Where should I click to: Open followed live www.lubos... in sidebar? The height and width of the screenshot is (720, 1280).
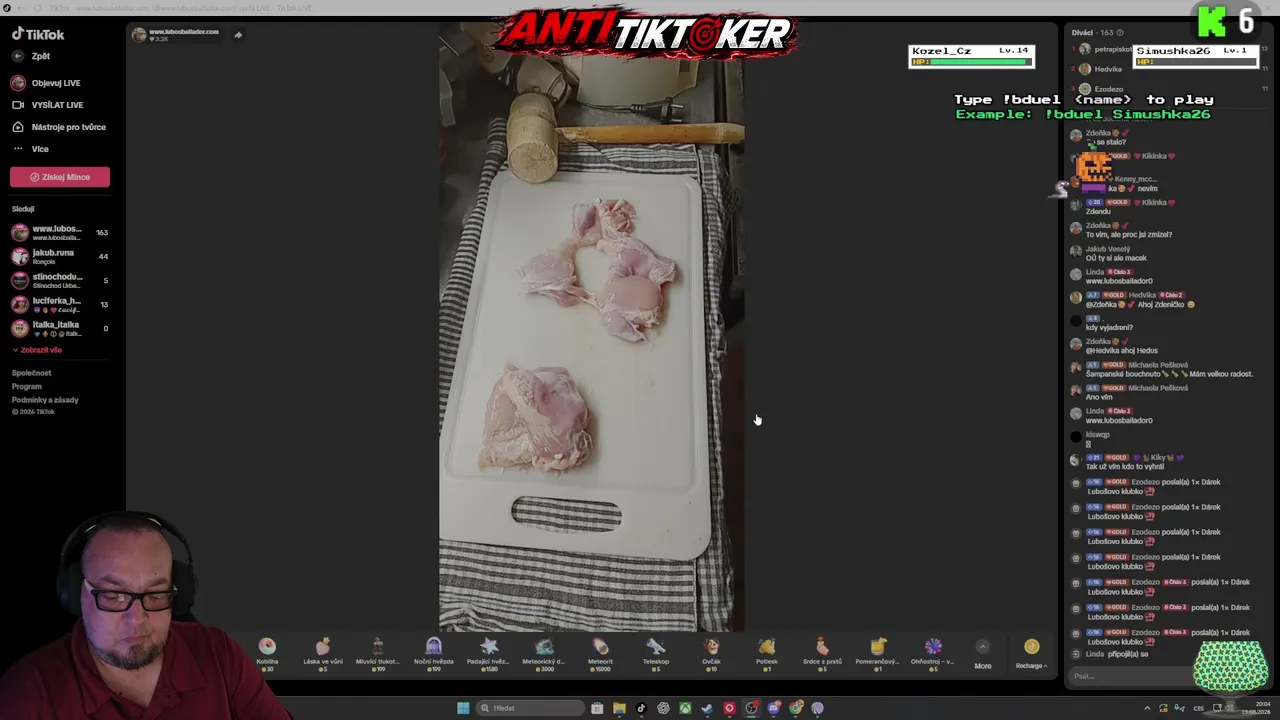[60, 233]
